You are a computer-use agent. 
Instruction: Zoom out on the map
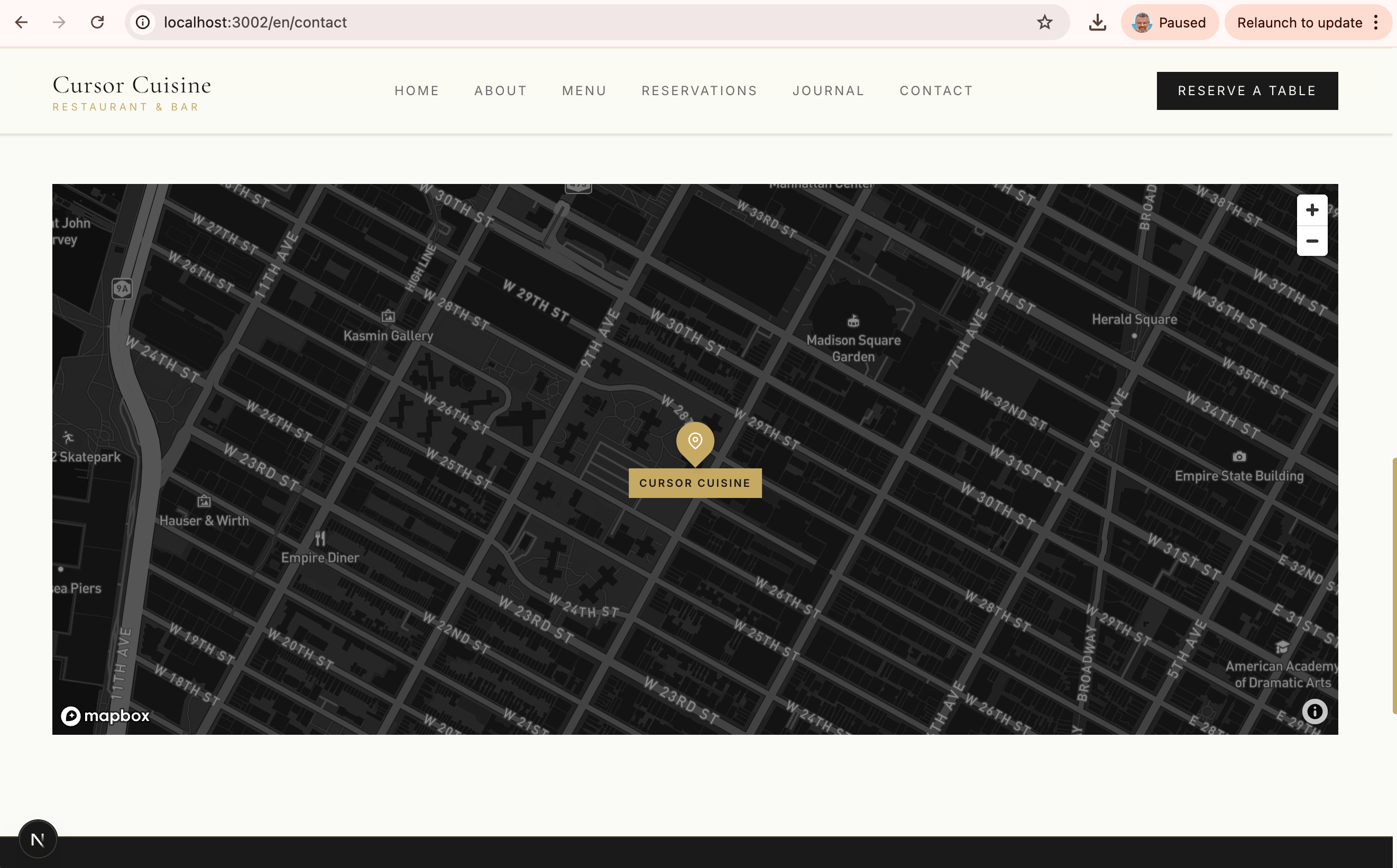point(1311,241)
